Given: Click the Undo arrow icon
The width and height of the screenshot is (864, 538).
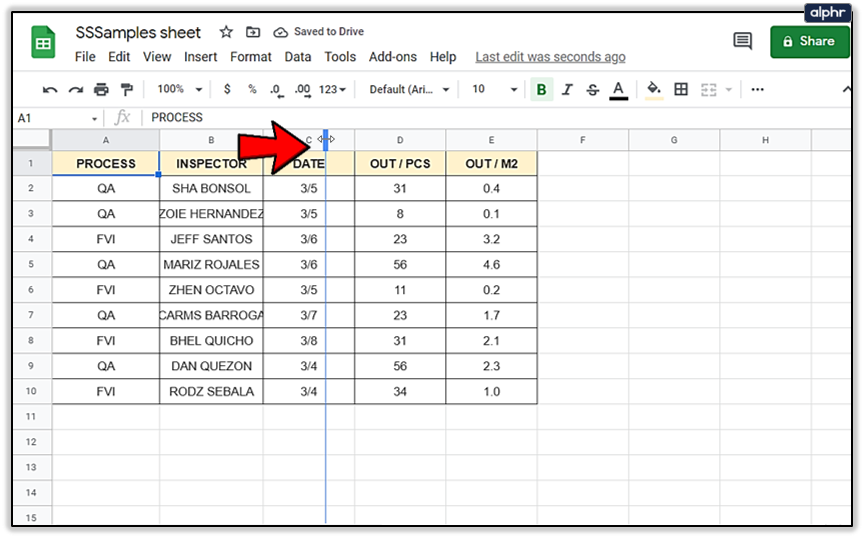Looking at the screenshot, I should pyautogui.click(x=50, y=90).
